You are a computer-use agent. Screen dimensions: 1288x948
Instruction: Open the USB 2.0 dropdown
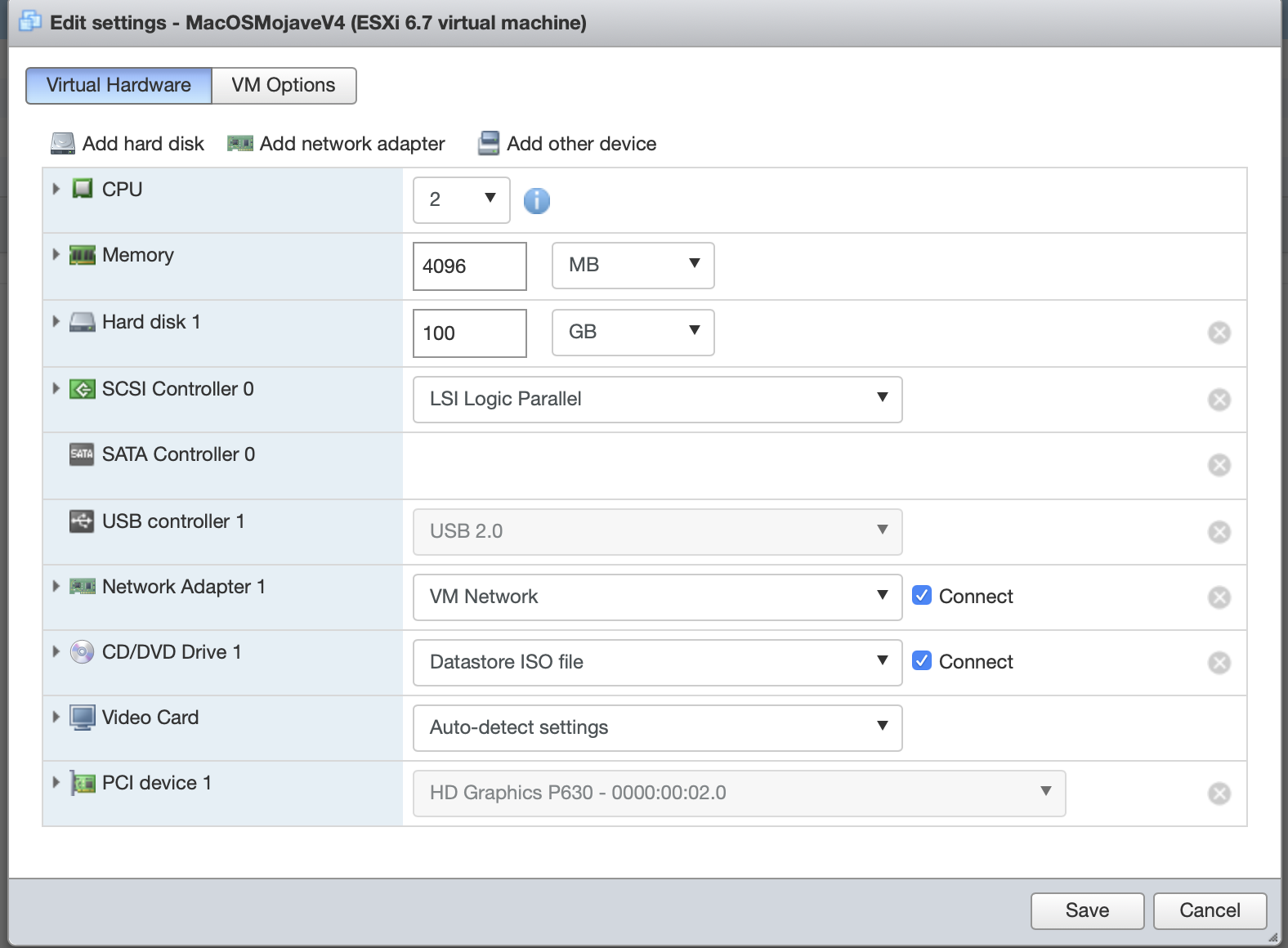point(658,532)
